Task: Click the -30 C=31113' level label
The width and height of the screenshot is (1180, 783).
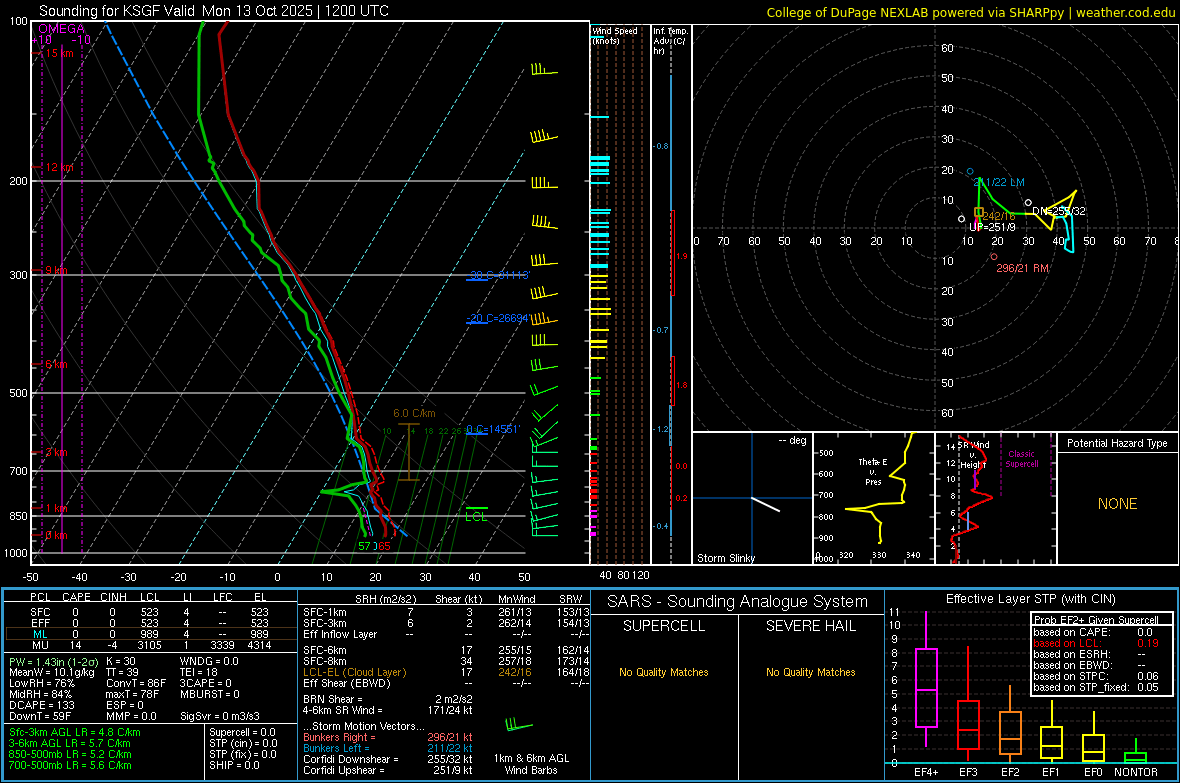Action: [x=499, y=275]
